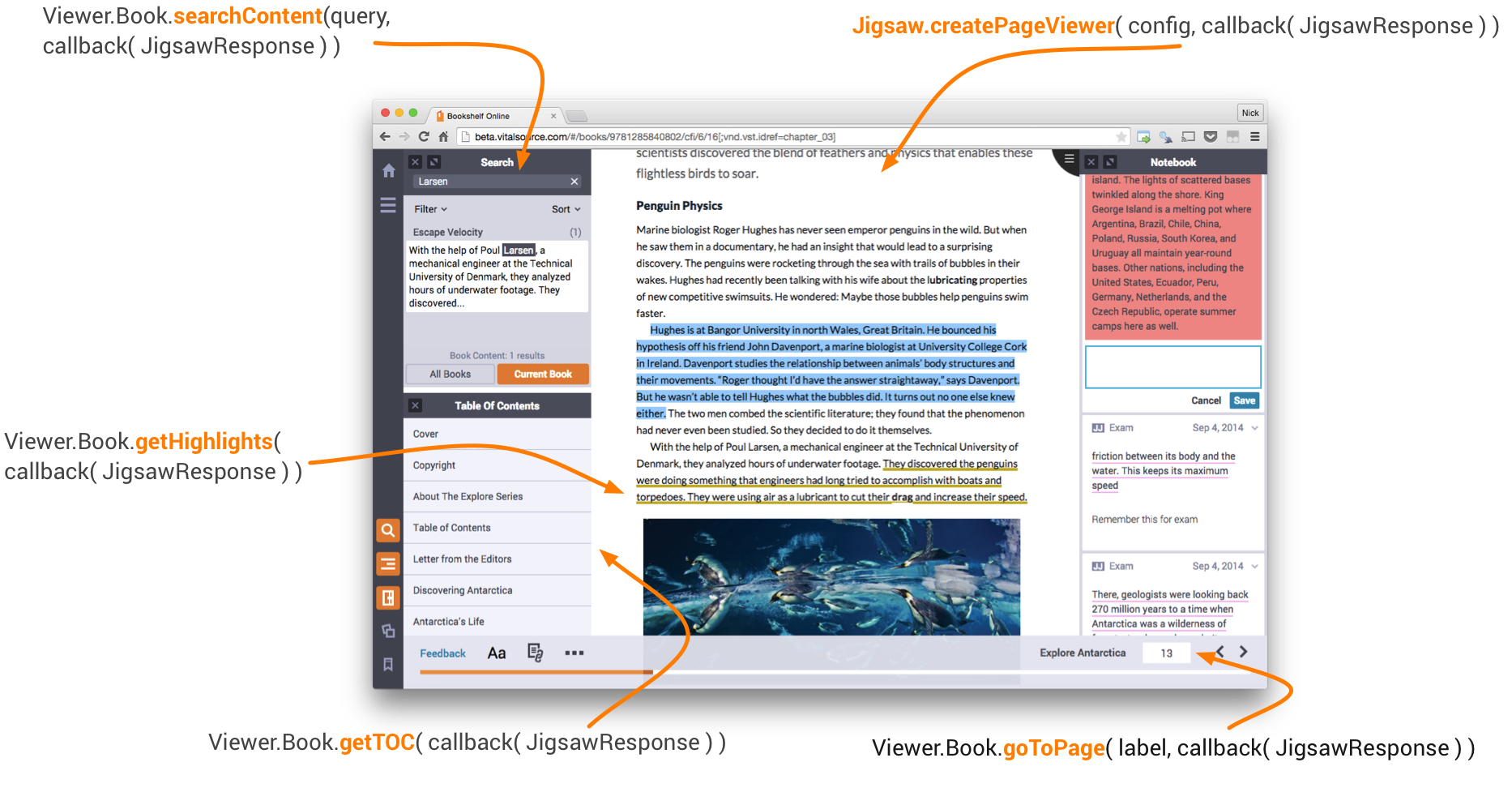This screenshot has height=805, width=1512.
Task: Open font size settings (Aa)
Action: (x=497, y=653)
